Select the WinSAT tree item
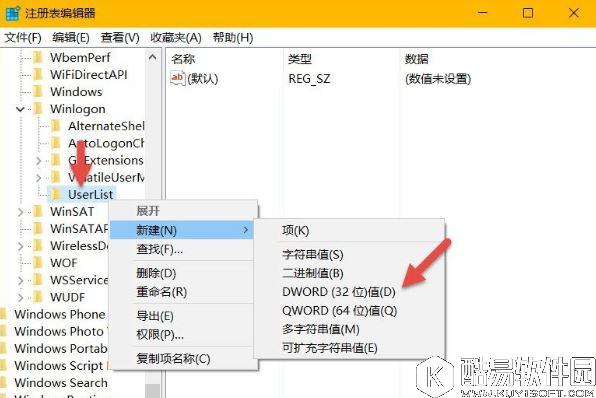 72,211
